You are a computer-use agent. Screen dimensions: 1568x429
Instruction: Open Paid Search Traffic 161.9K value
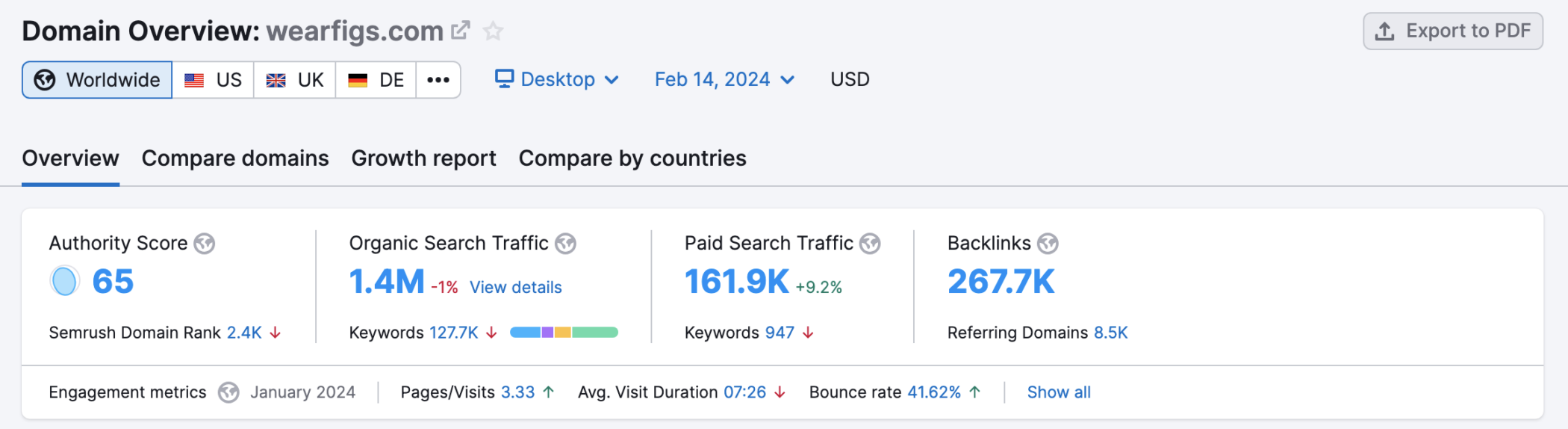[x=736, y=282]
